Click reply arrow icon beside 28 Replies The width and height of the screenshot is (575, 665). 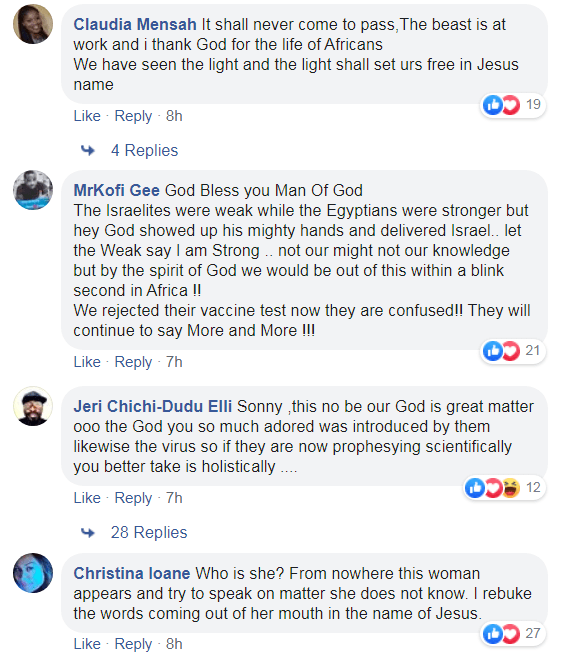pyautogui.click(x=88, y=532)
